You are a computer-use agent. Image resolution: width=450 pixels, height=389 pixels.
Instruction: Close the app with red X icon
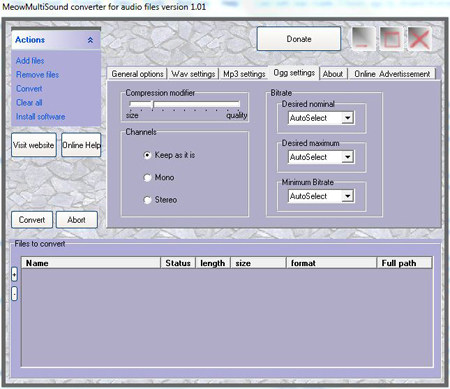[420, 39]
